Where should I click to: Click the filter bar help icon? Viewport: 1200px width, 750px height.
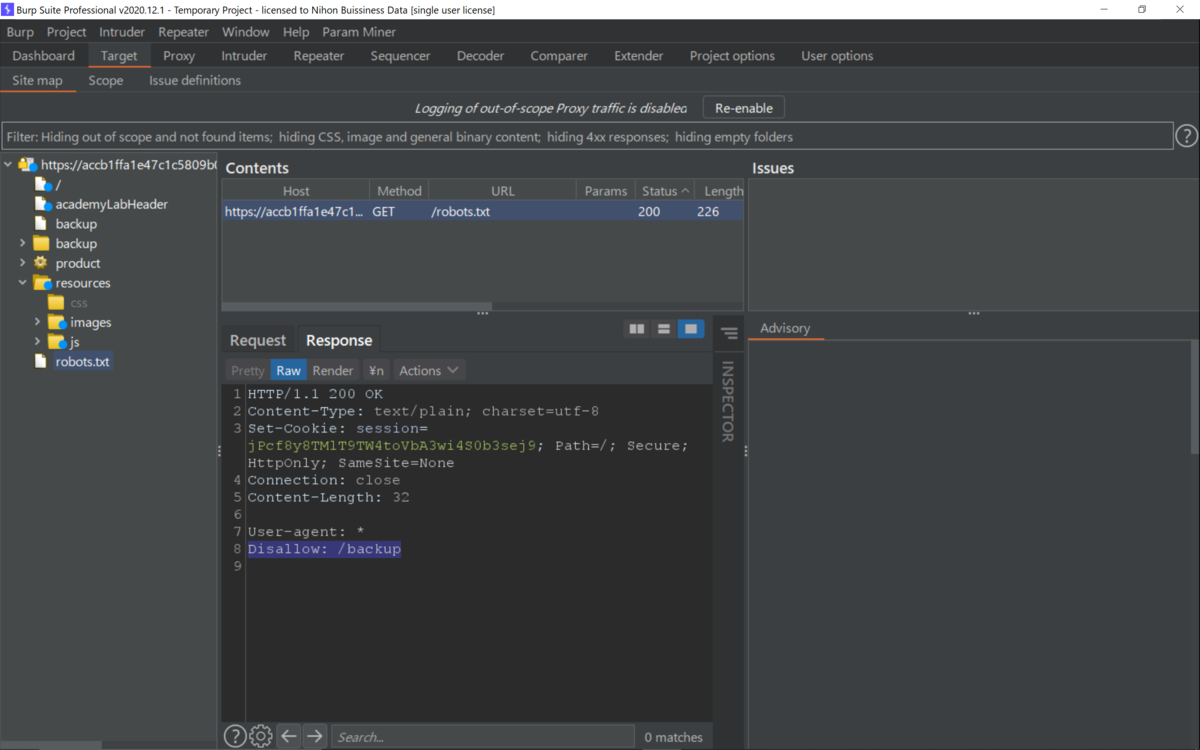(1186, 135)
